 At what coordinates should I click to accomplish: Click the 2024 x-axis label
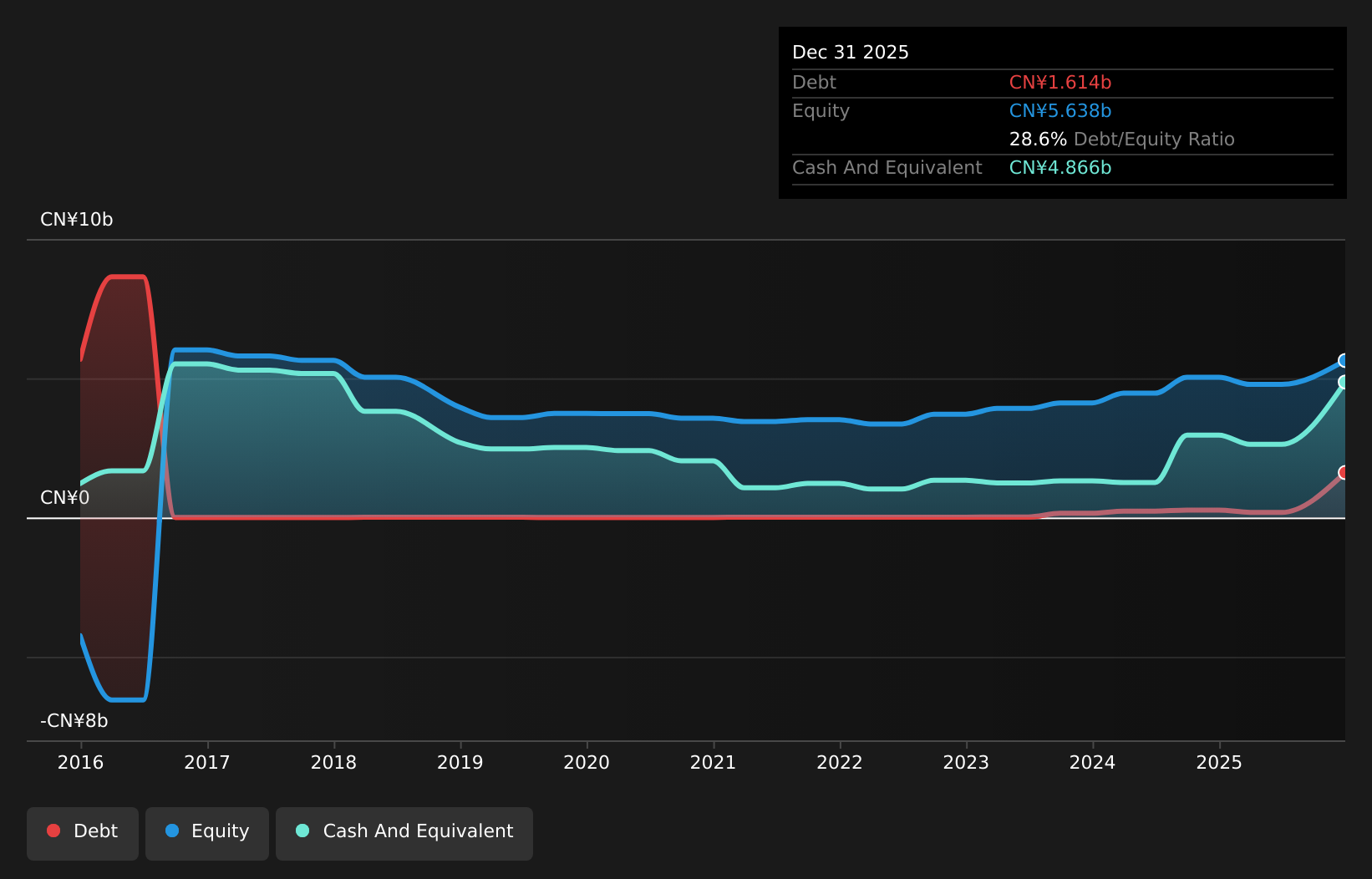point(1093,763)
